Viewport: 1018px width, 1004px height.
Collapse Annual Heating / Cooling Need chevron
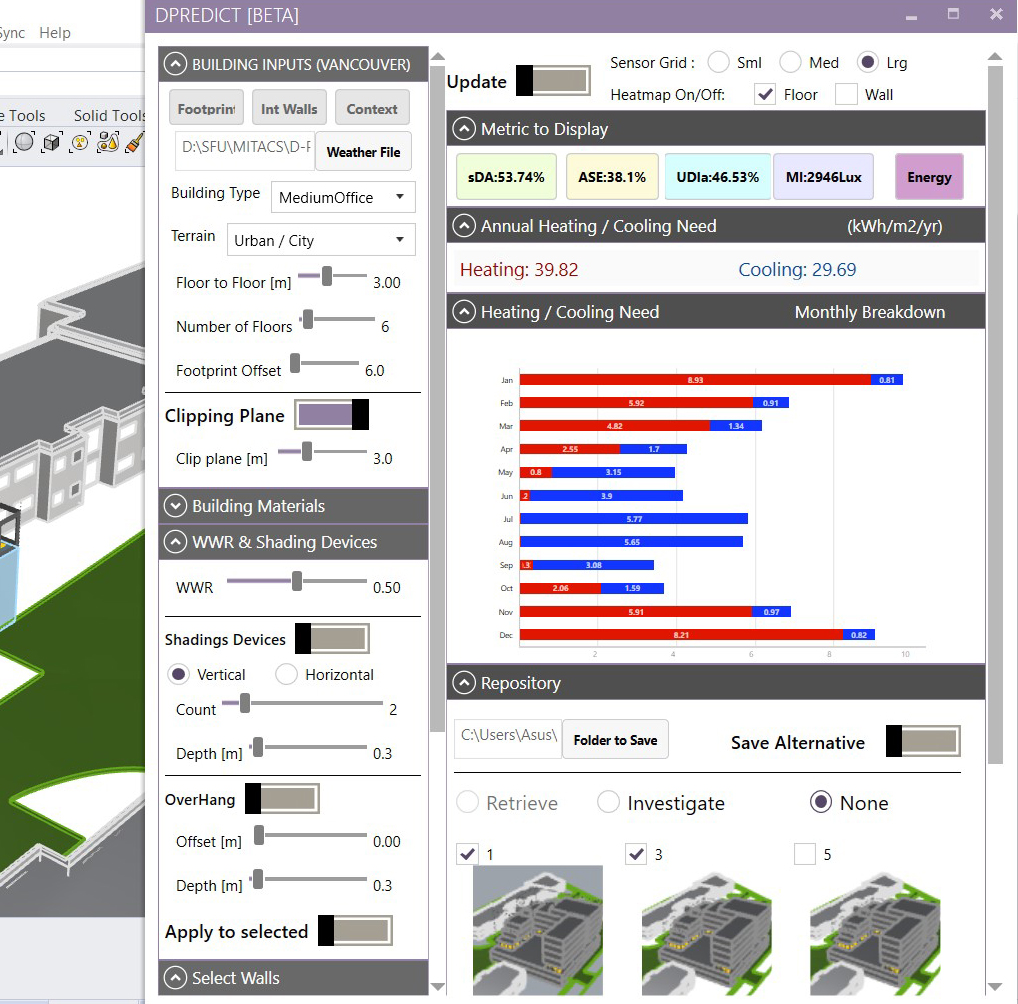coord(464,226)
